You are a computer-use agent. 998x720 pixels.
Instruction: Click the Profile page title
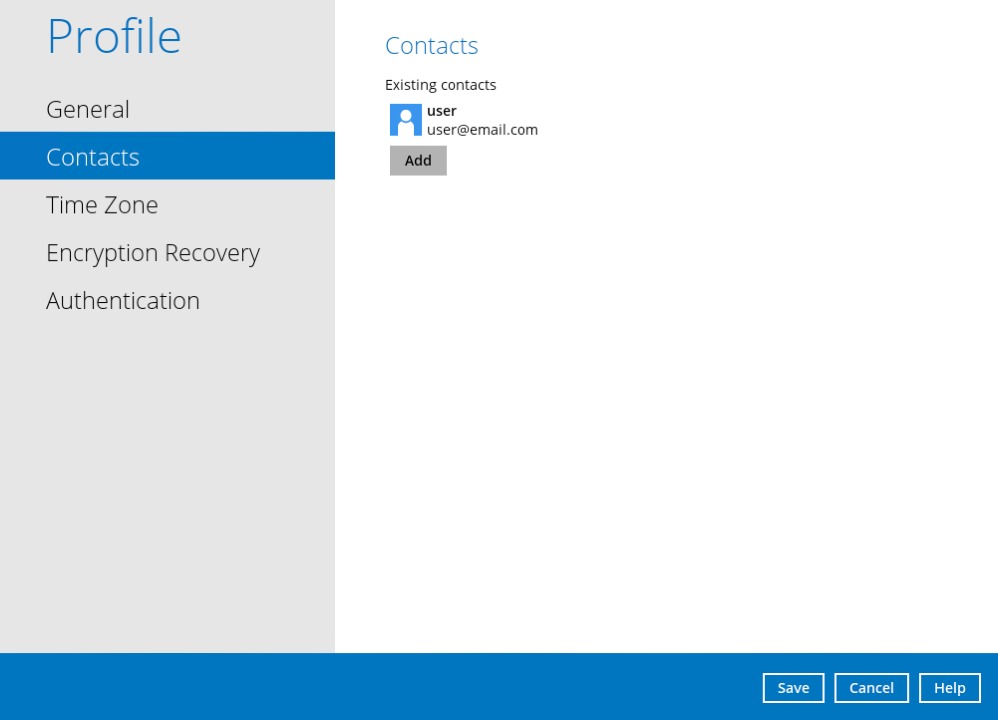click(113, 36)
